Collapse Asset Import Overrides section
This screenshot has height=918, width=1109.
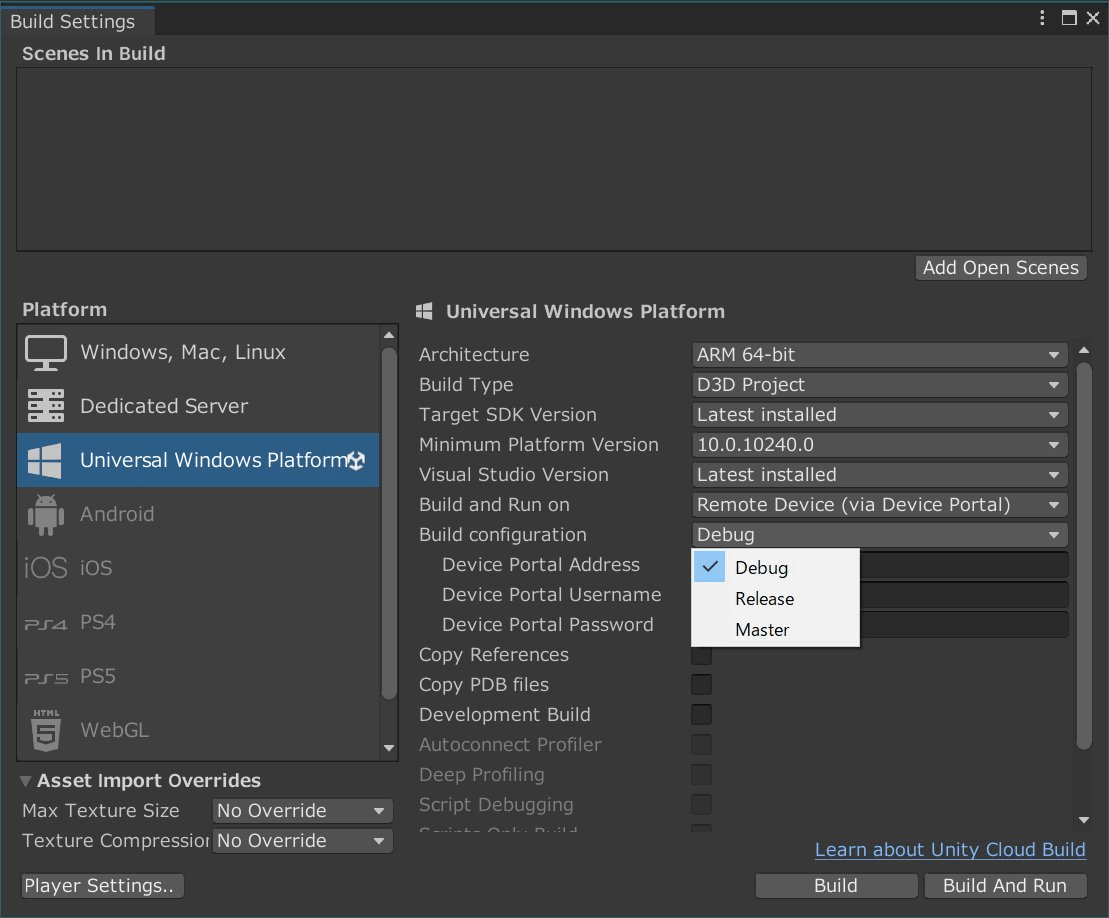pyautogui.click(x=25, y=781)
